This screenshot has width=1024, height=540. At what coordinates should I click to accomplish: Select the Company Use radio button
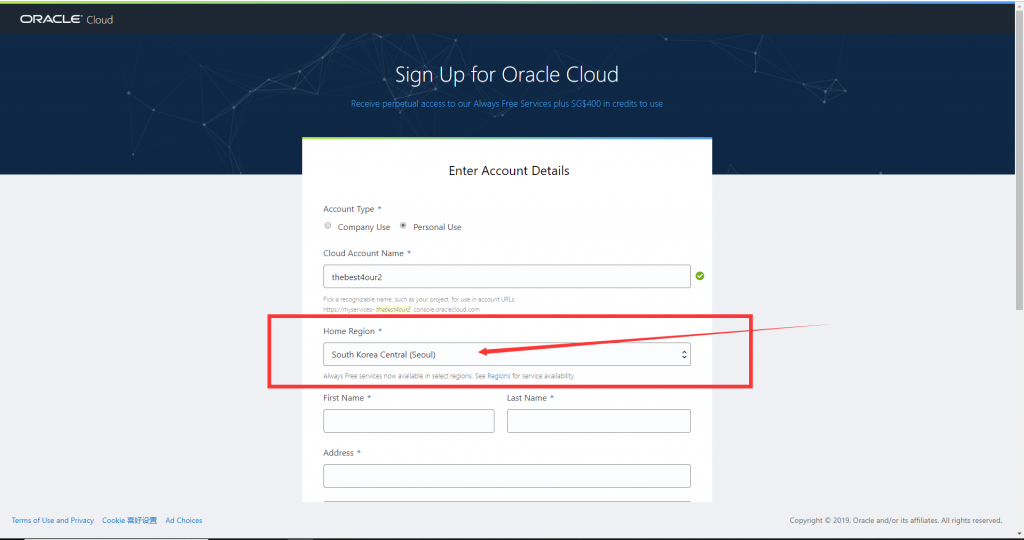328,226
